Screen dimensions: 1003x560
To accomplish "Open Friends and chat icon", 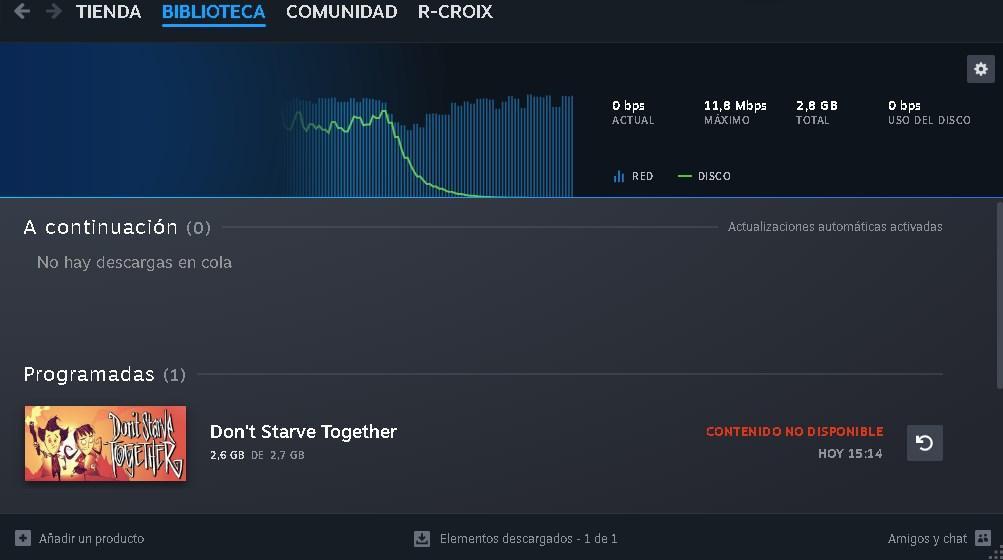I will click(983, 538).
